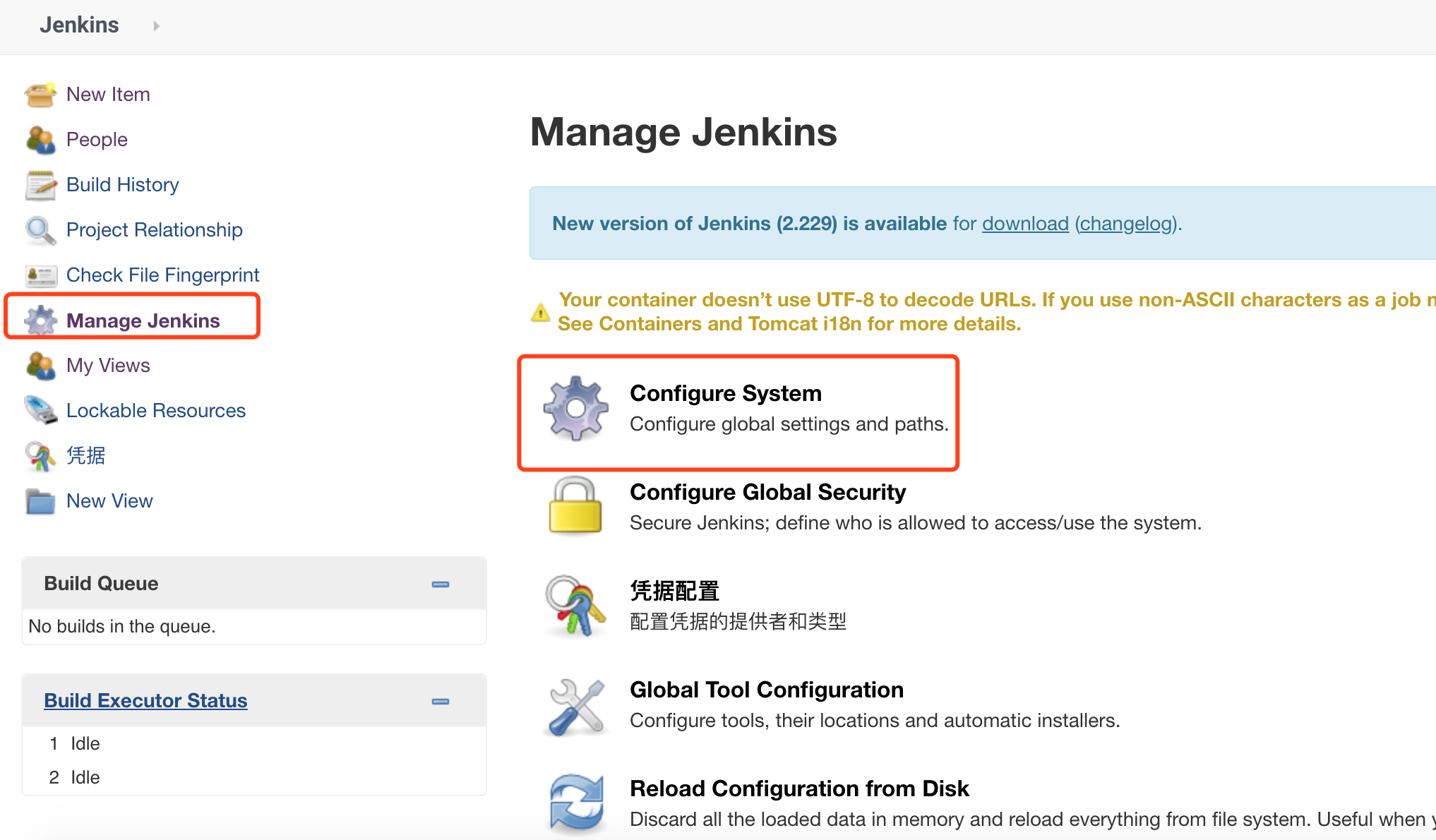Click the Lockable Resources USB icon

click(40, 410)
